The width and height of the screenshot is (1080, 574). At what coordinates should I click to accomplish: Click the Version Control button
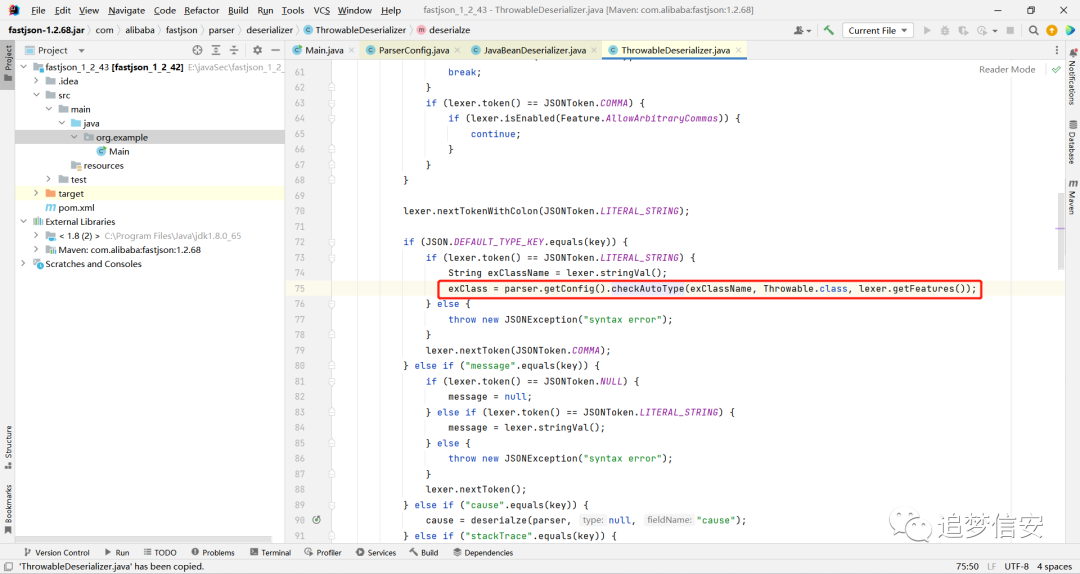[x=56, y=553]
